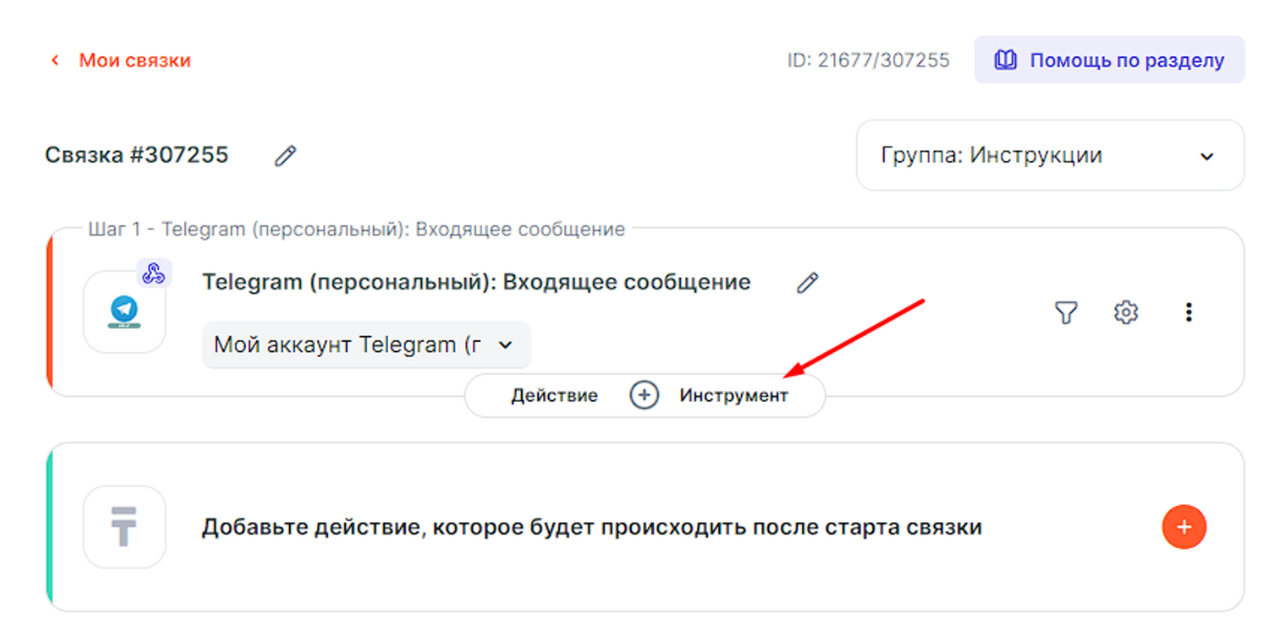1269x637 pixels.
Task: Click the ID: 21677/307255 label
Action: 868,61
